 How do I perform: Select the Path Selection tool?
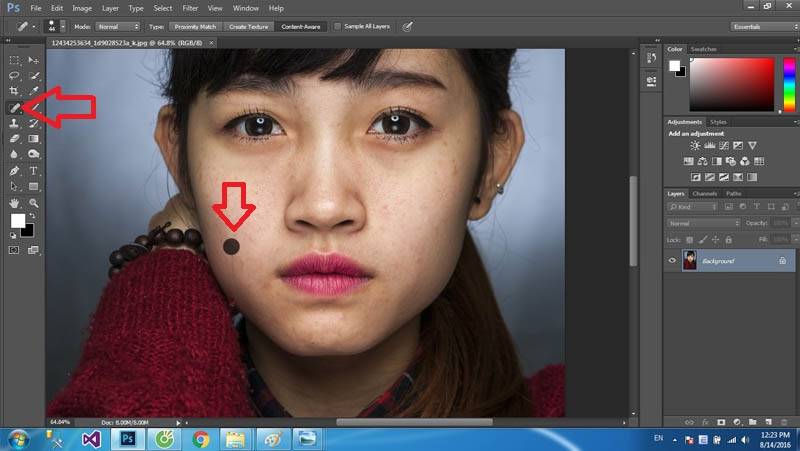pos(14,186)
